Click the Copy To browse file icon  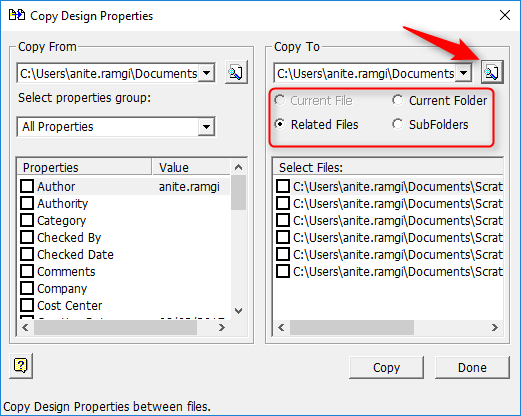pos(492,72)
